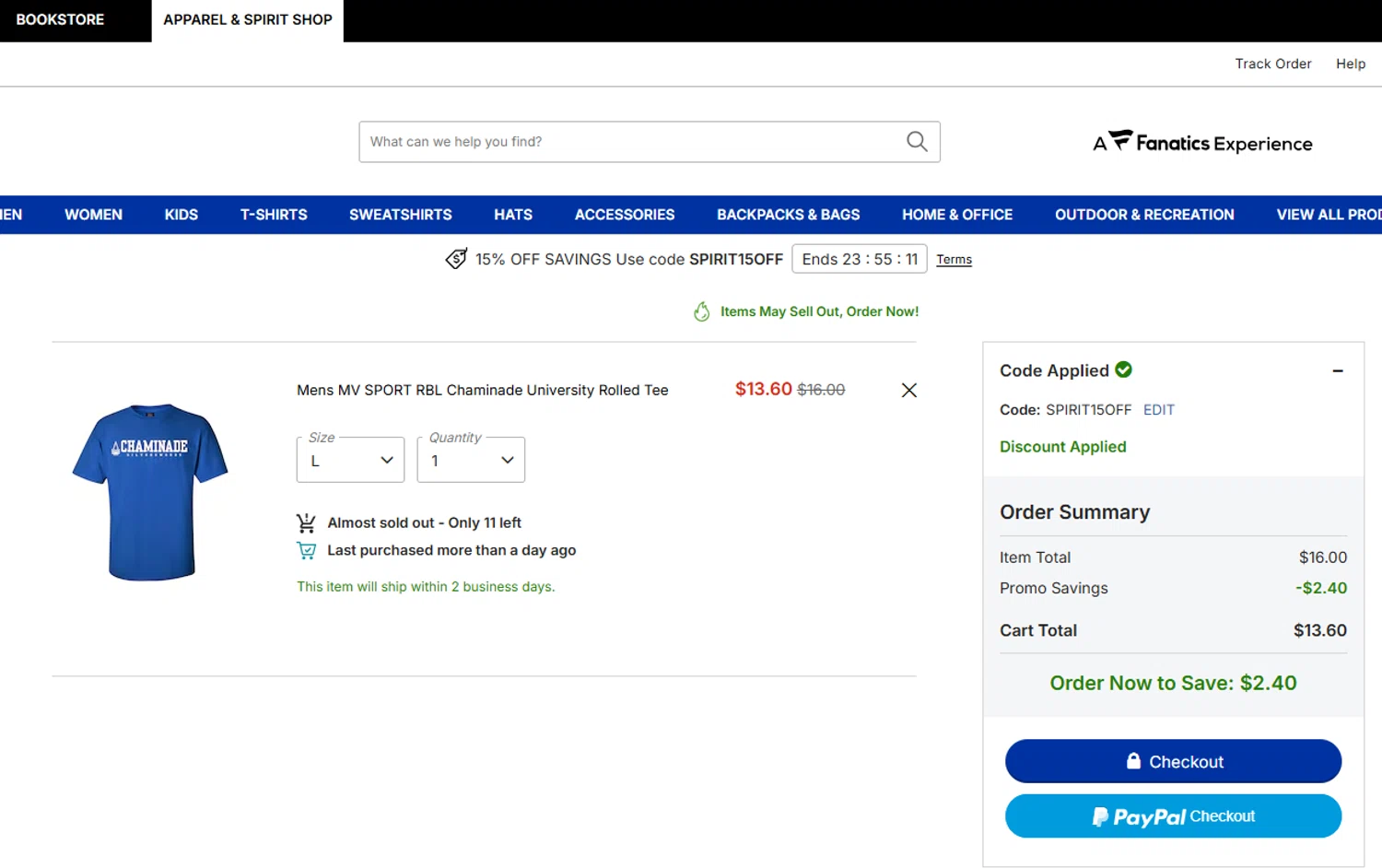This screenshot has width=1382, height=868.
Task: Click the 'Discount Applied' text
Action: tap(1063, 447)
